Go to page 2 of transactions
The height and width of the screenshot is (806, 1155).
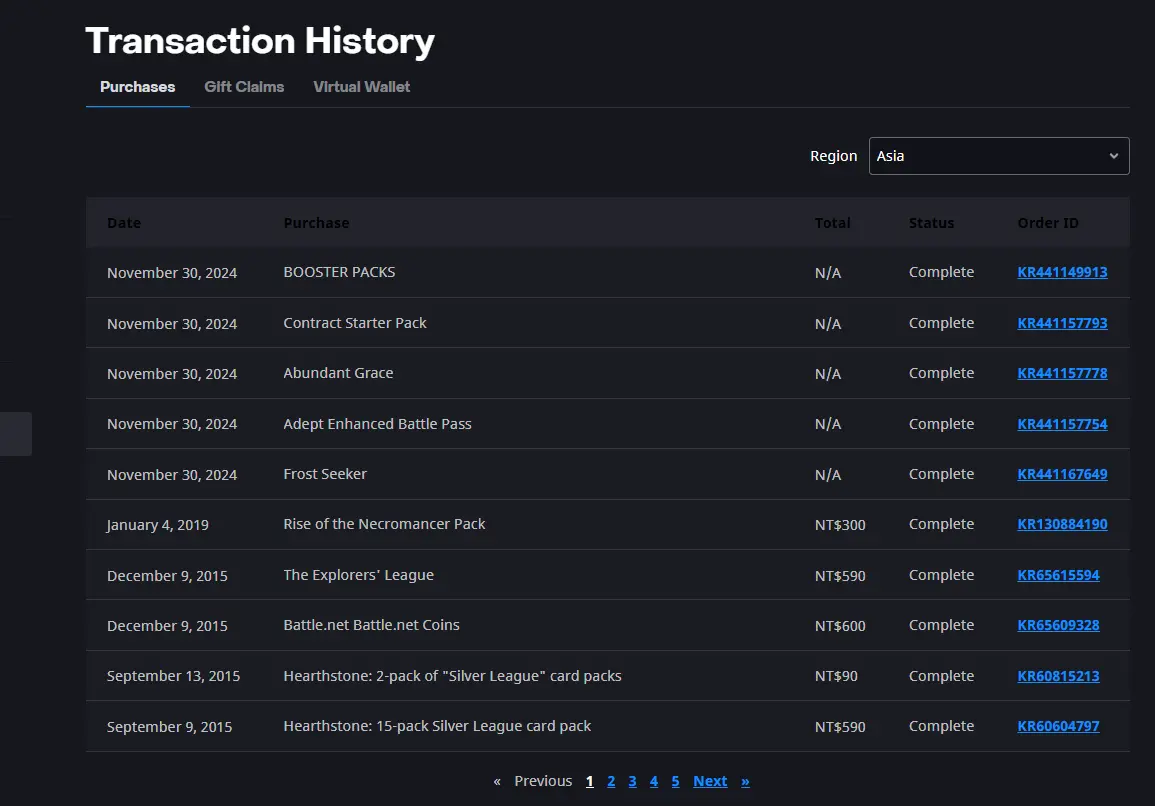611,782
